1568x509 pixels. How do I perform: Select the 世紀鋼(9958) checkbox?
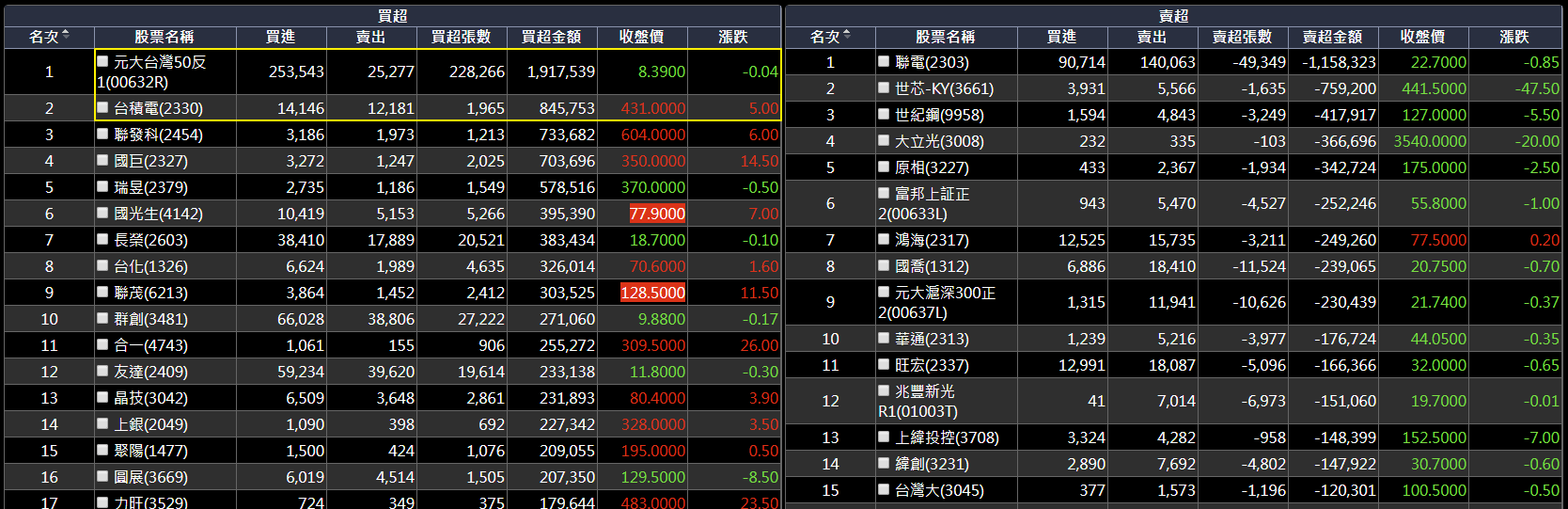pos(884,115)
